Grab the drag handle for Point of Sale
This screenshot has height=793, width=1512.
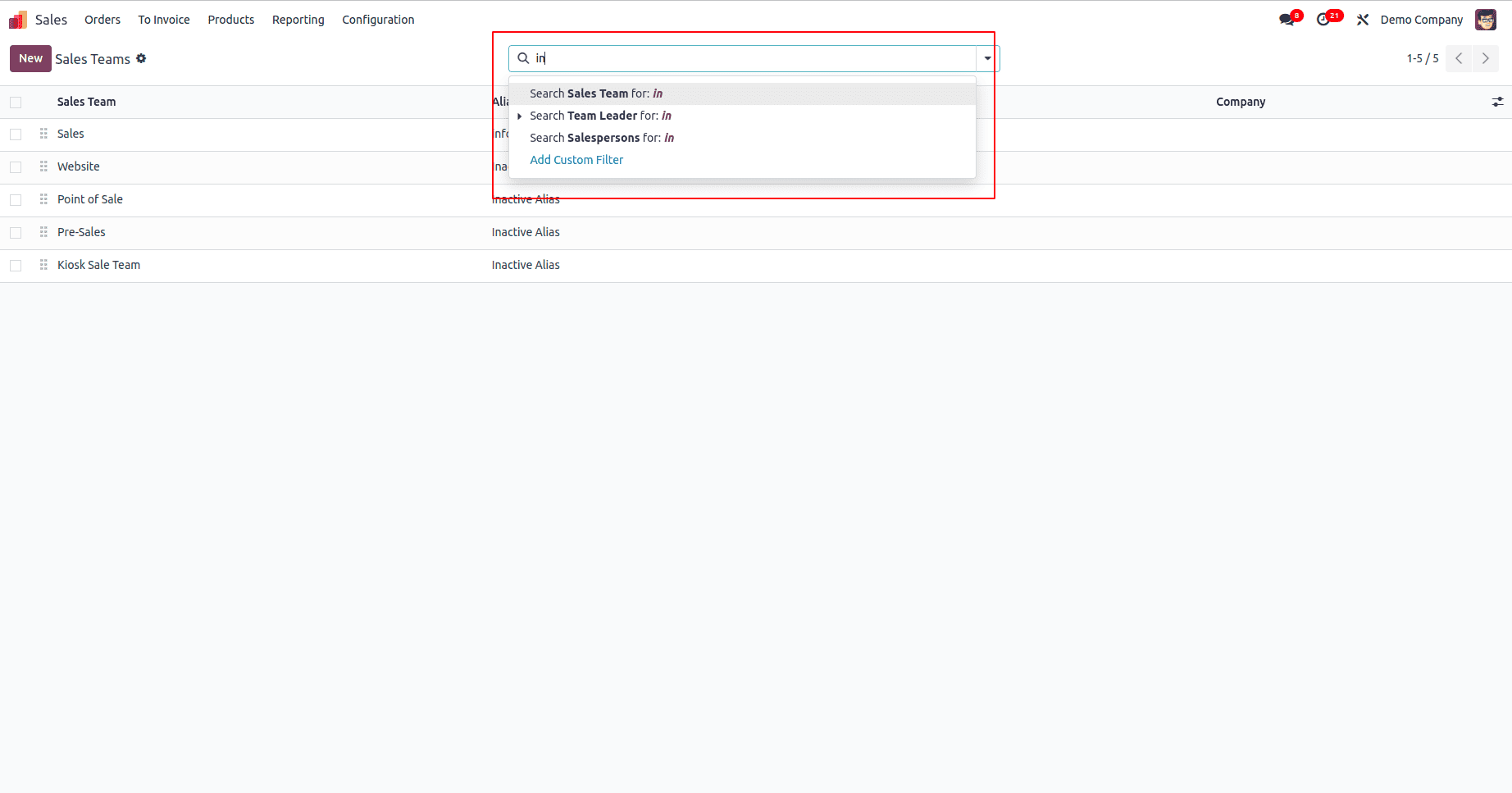tap(43, 199)
